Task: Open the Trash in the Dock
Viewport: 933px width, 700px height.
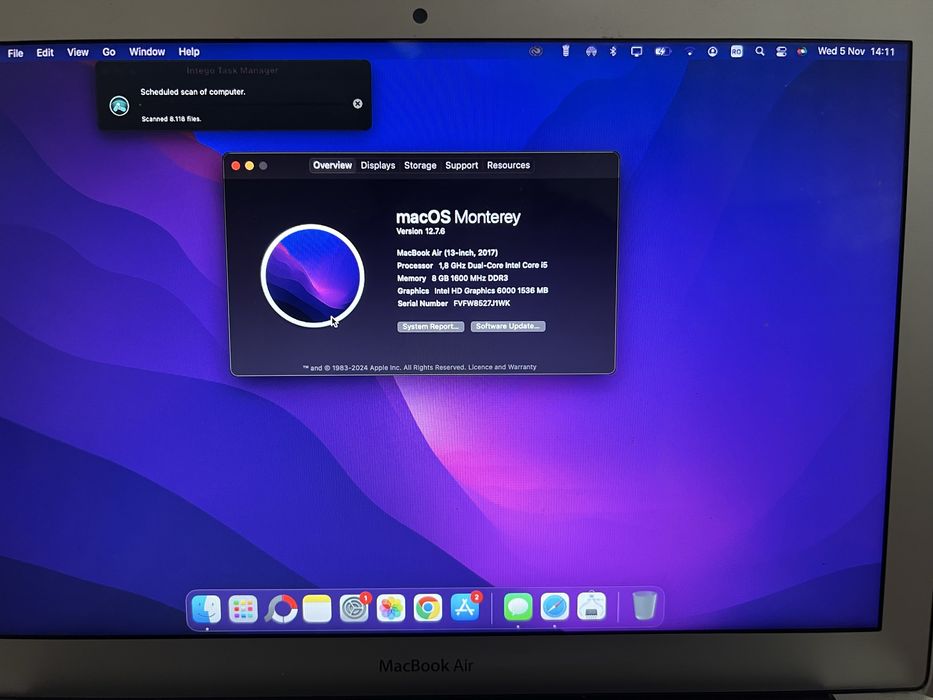Action: (644, 605)
